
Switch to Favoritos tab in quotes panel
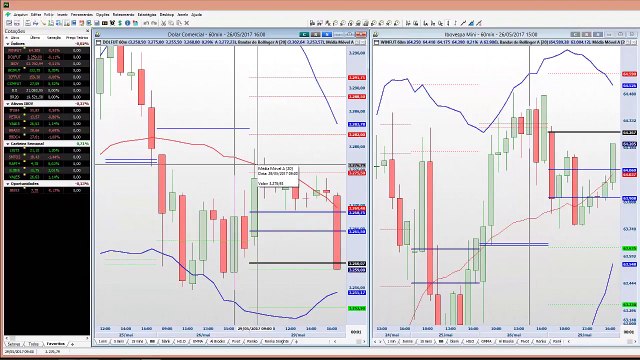click(x=56, y=344)
